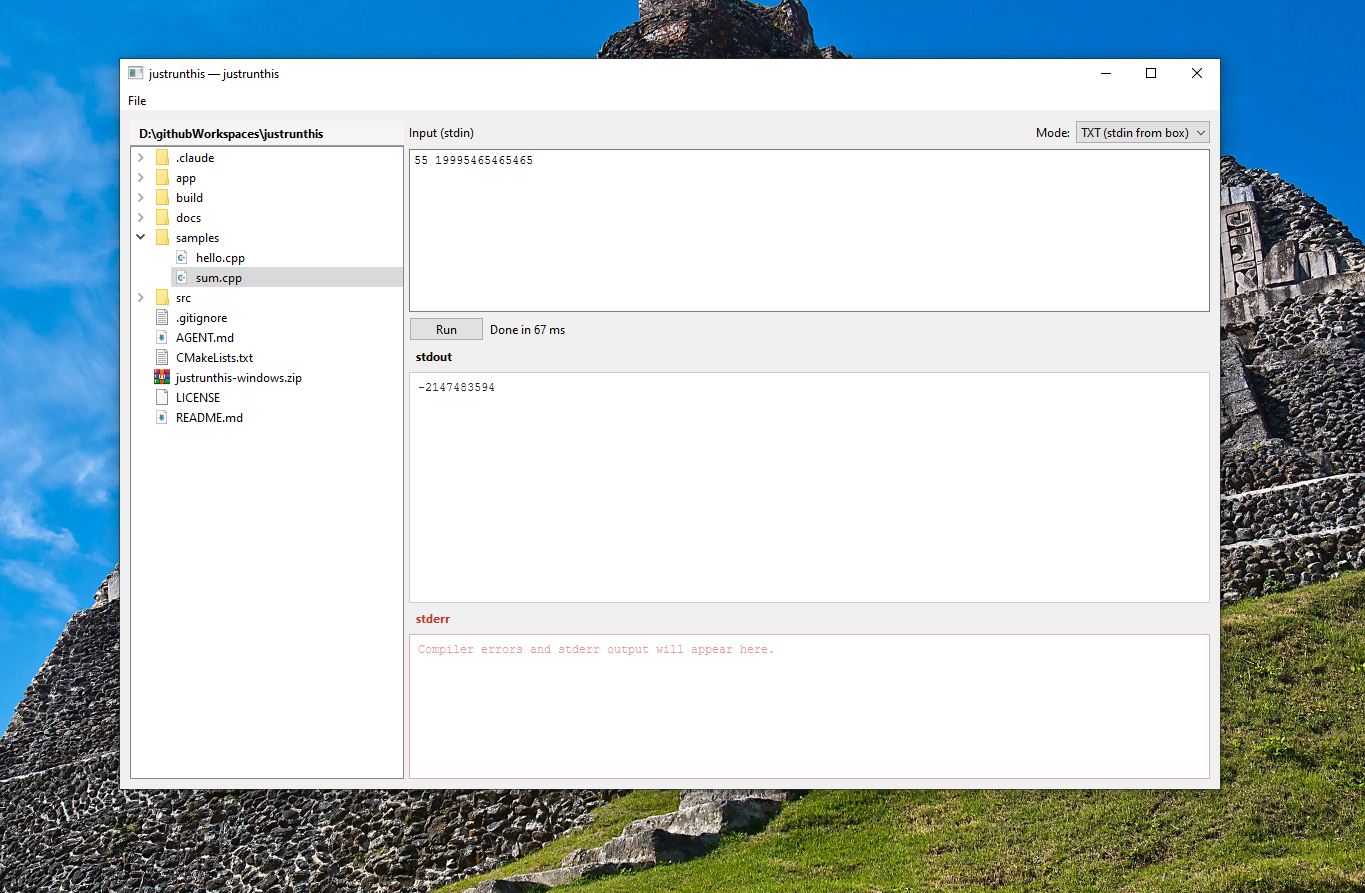Viewport: 1365px width, 893px height.
Task: Click the justrunthis-windows.zip archive icon
Action: click(x=162, y=378)
